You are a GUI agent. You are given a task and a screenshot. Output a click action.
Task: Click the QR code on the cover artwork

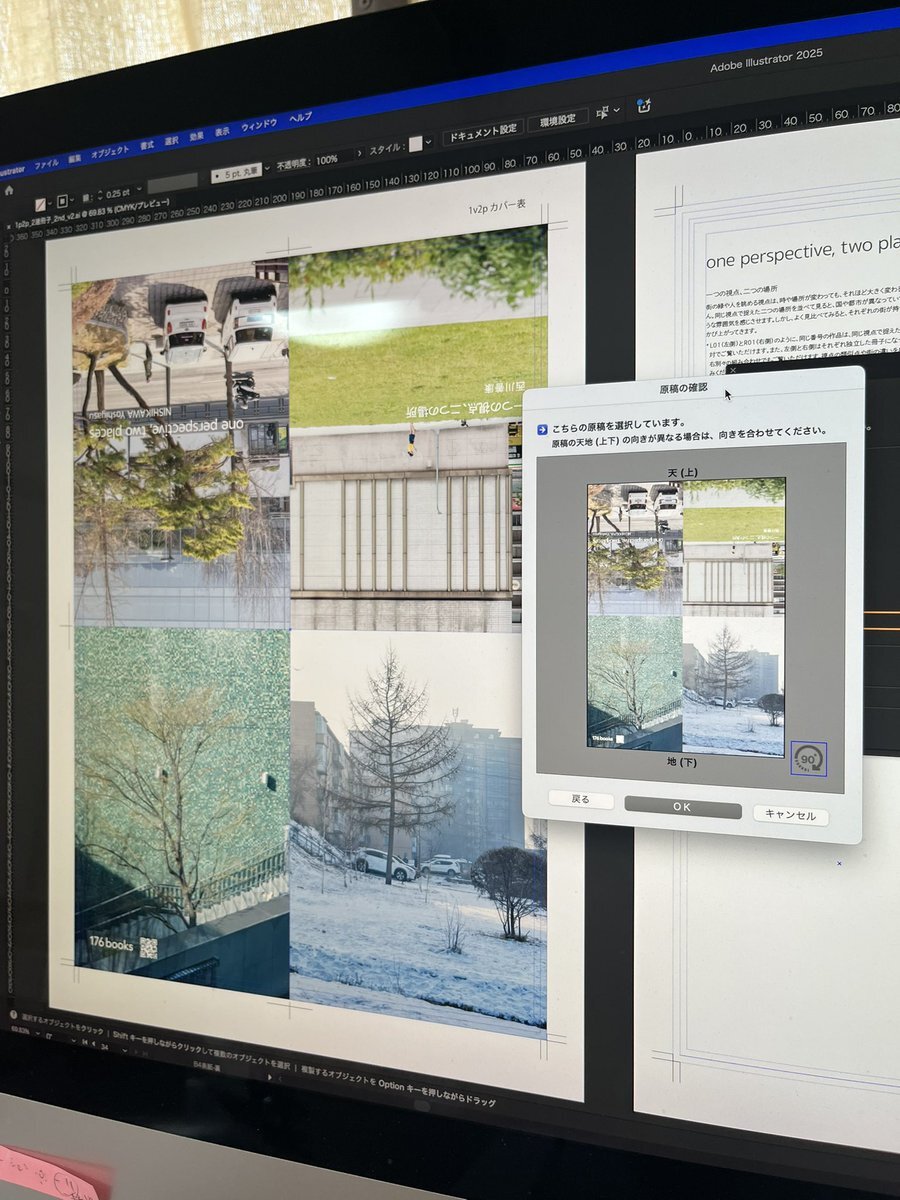tap(148, 947)
